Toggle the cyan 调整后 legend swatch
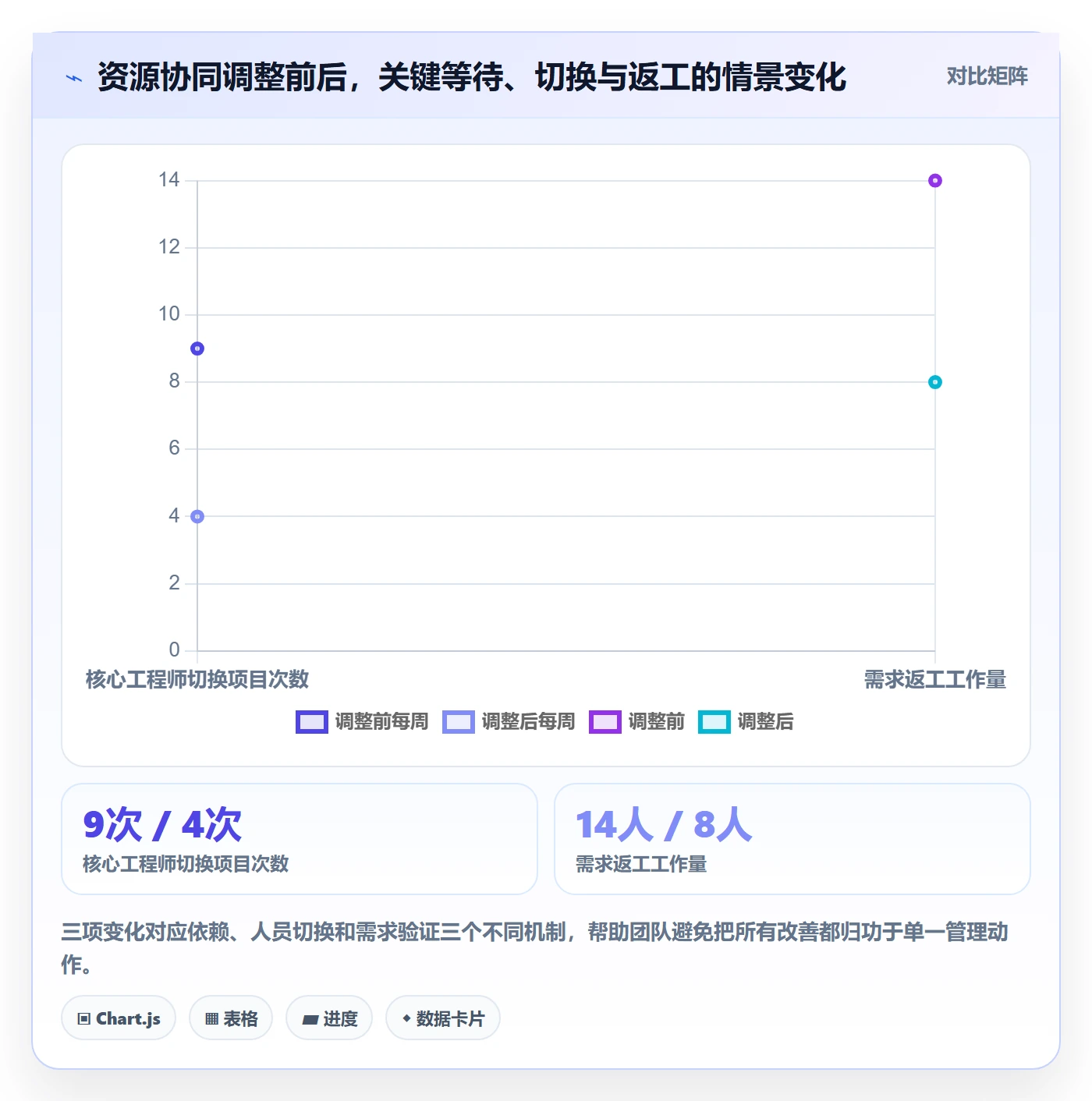The height and width of the screenshot is (1101, 1092). point(714,722)
